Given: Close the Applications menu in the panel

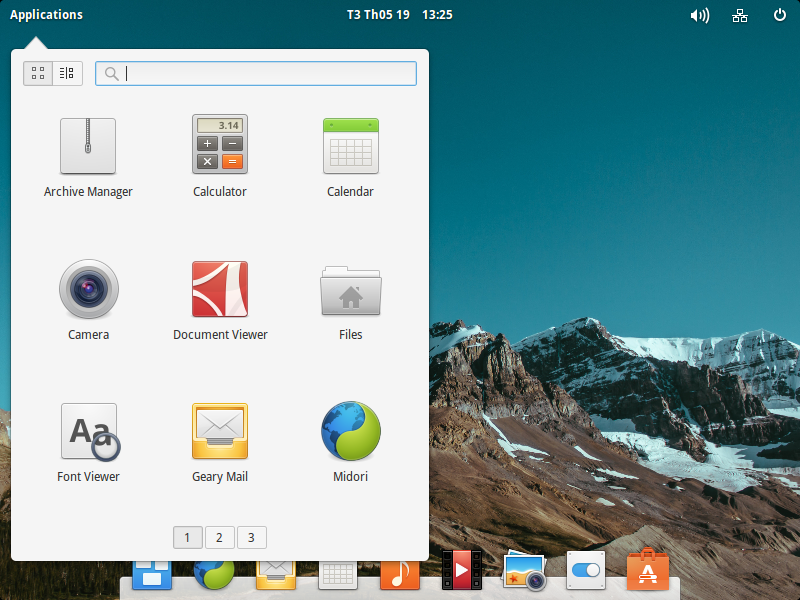Looking at the screenshot, I should (46, 14).
